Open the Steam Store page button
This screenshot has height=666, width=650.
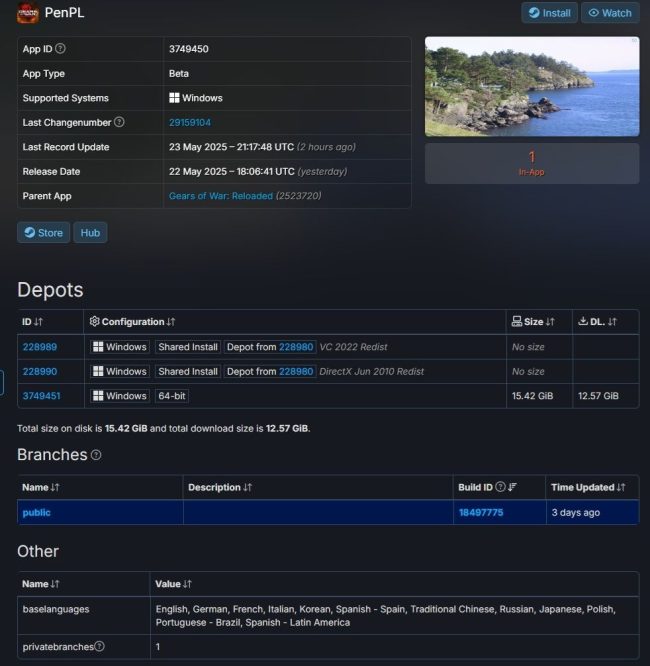[43, 233]
